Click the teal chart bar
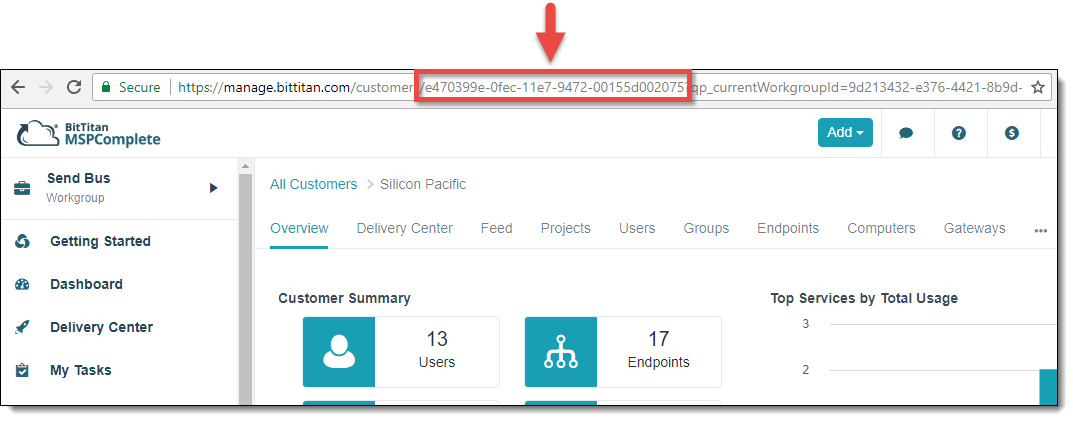Image resolution: width=1073 pixels, height=421 pixels. click(x=1048, y=387)
